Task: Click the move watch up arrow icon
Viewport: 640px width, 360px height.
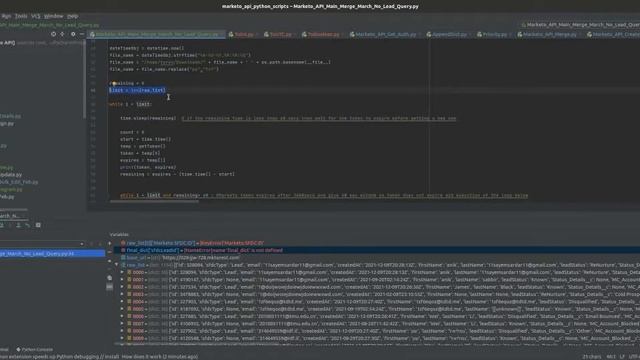Action: [109, 261]
